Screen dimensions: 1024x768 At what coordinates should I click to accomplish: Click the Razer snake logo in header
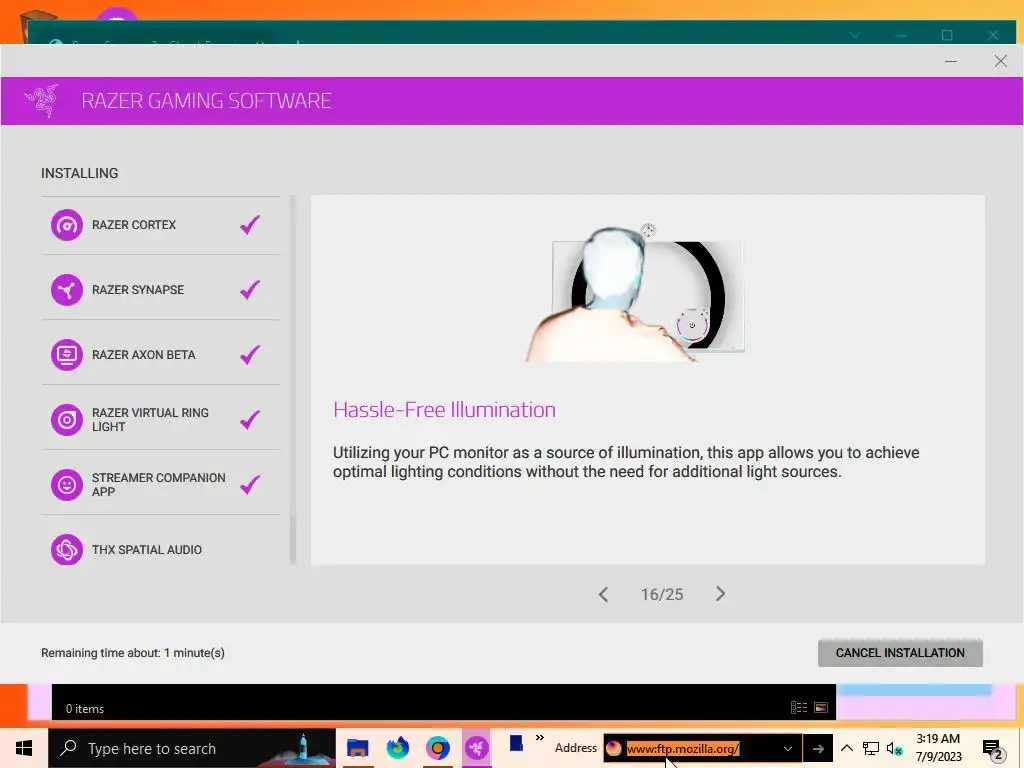42,101
